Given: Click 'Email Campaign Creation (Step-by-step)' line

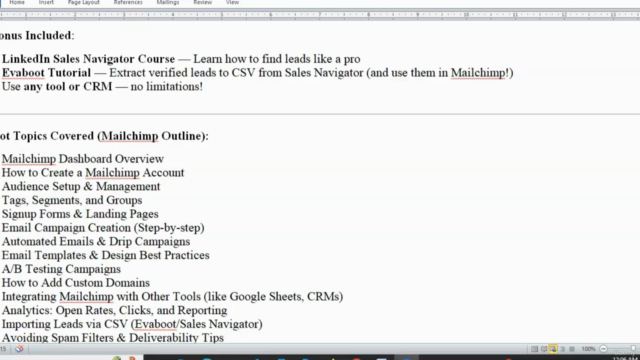Looking at the screenshot, I should 103,228.
